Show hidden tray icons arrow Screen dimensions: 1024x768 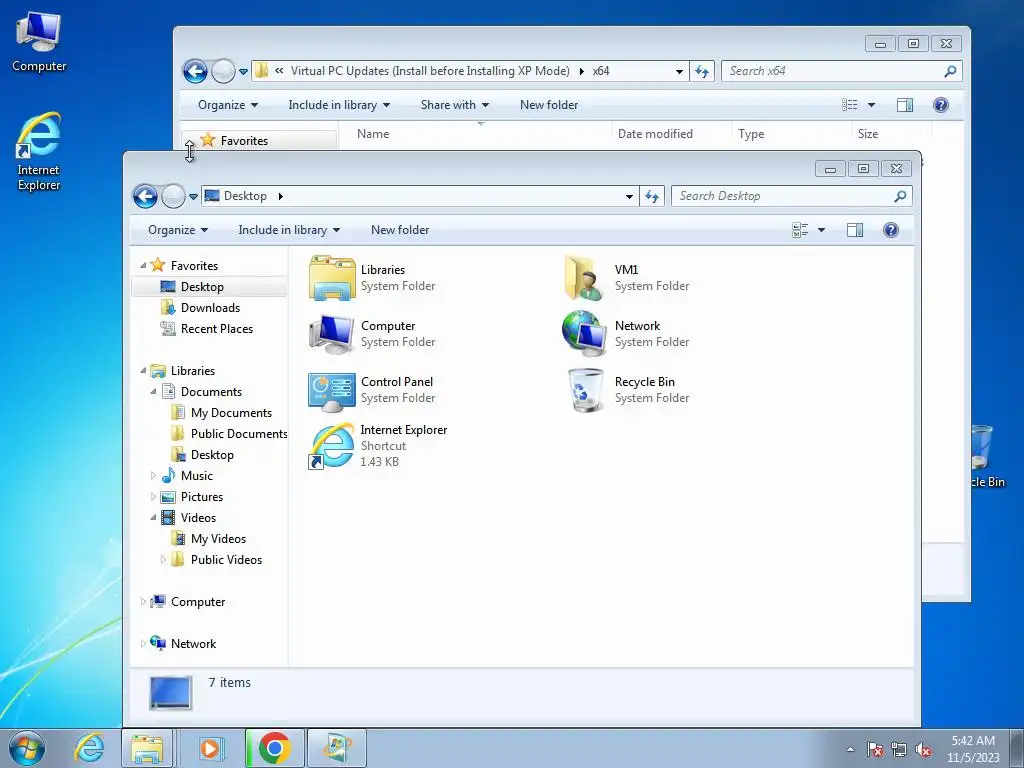click(850, 749)
